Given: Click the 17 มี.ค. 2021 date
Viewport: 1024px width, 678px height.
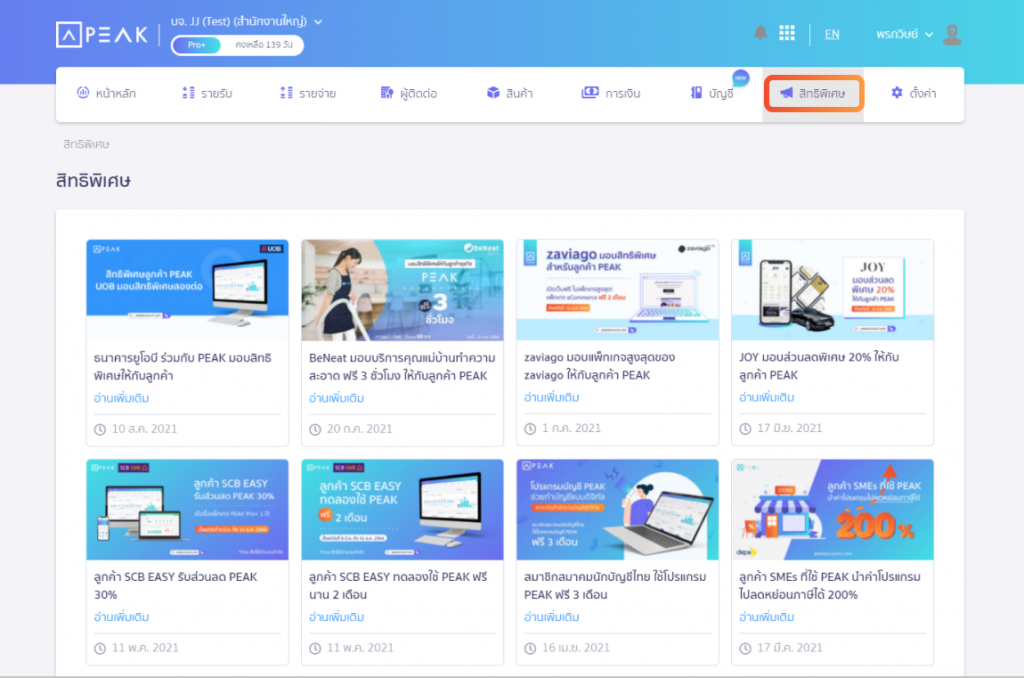Looking at the screenshot, I should [x=790, y=648].
